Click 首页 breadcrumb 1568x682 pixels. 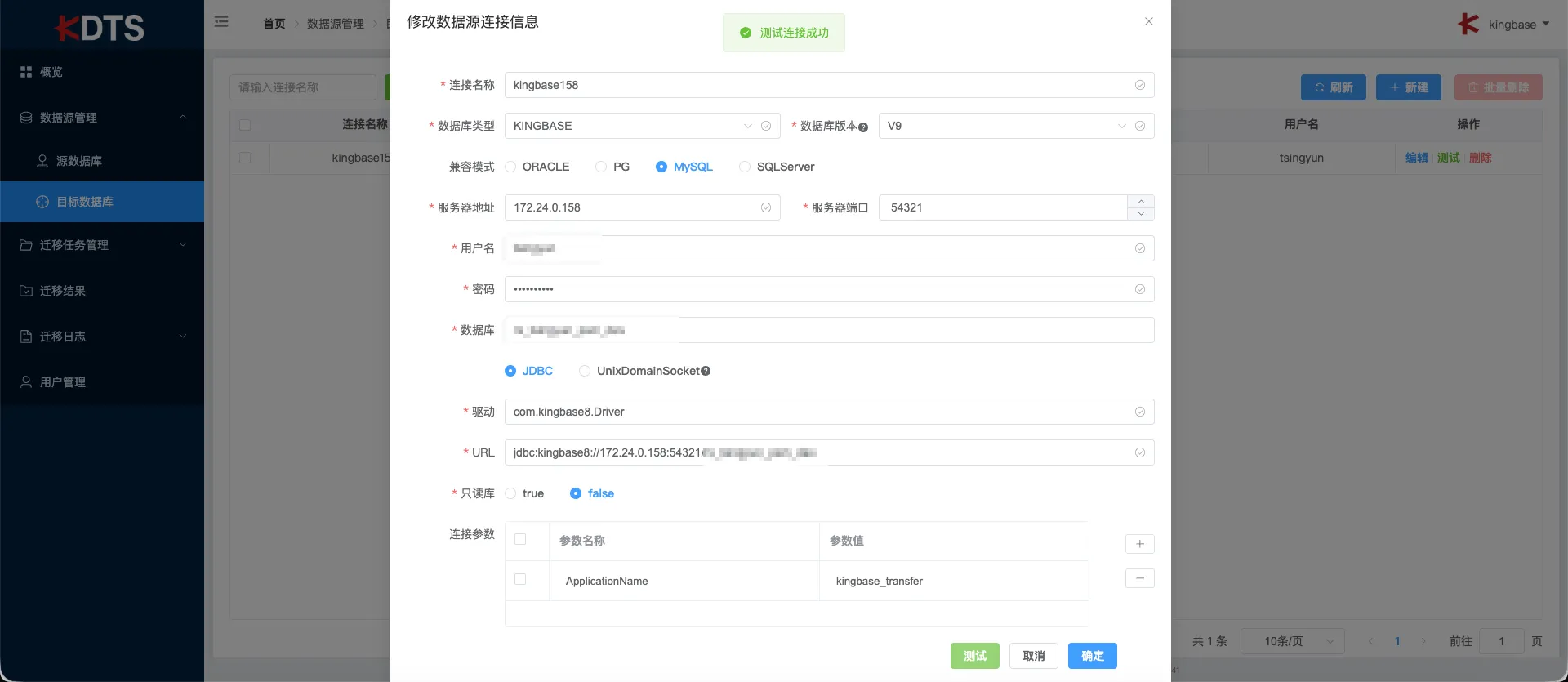(x=274, y=24)
